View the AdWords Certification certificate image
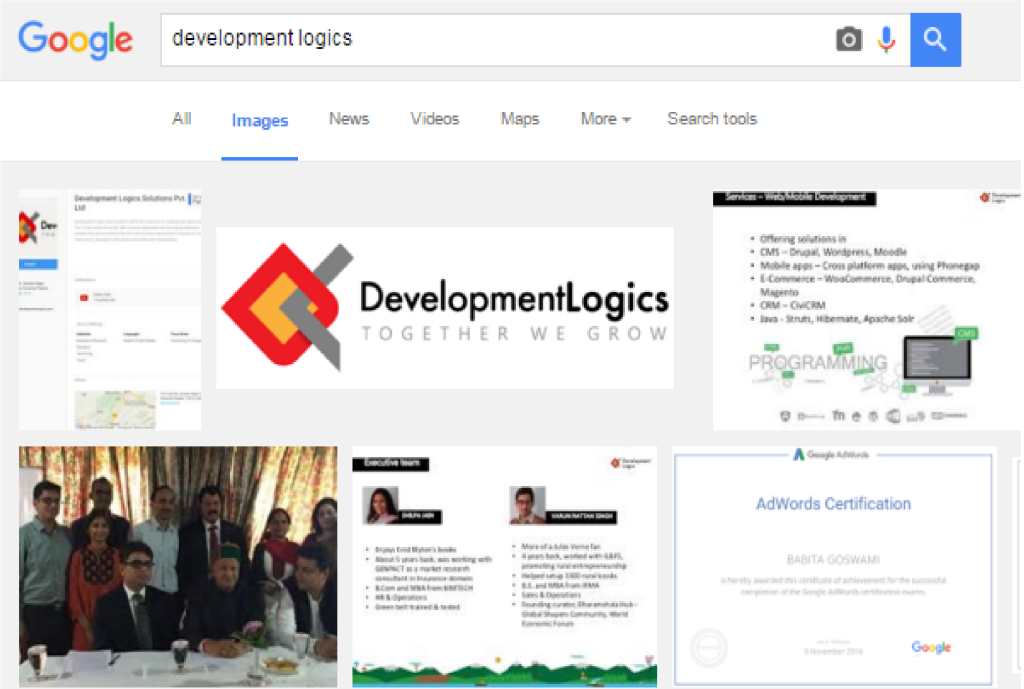The image size is (1024, 689). click(833, 565)
